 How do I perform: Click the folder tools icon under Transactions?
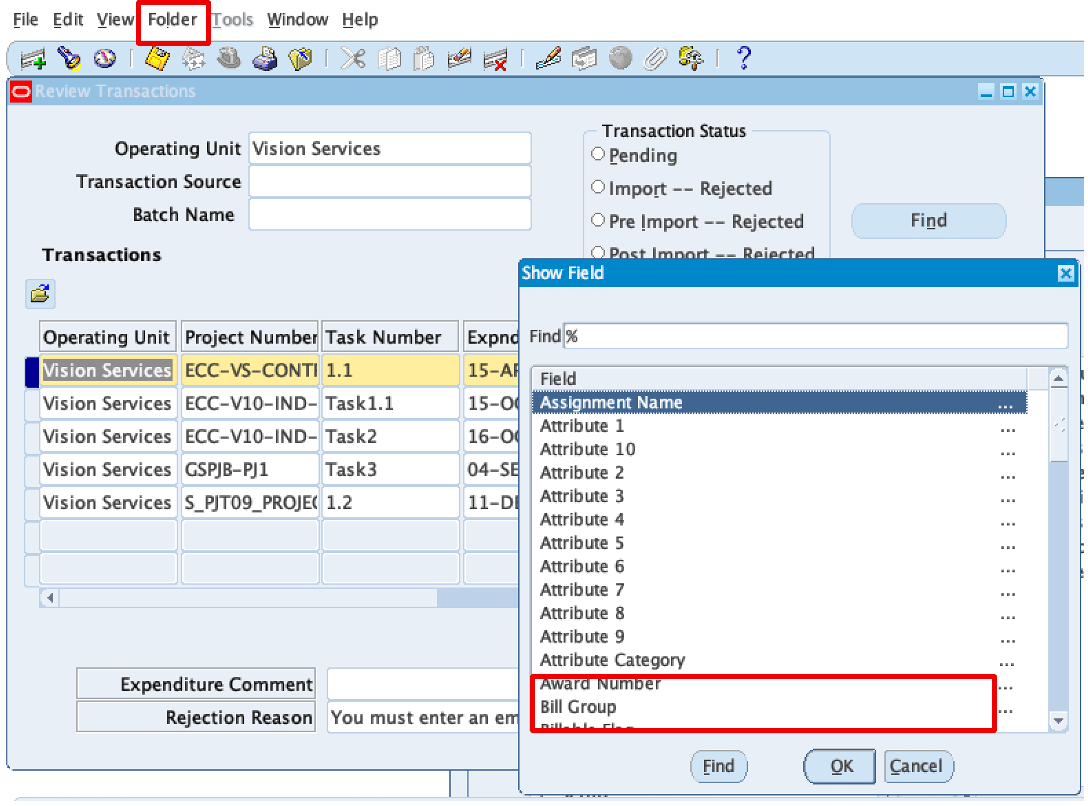pyautogui.click(x=40, y=294)
